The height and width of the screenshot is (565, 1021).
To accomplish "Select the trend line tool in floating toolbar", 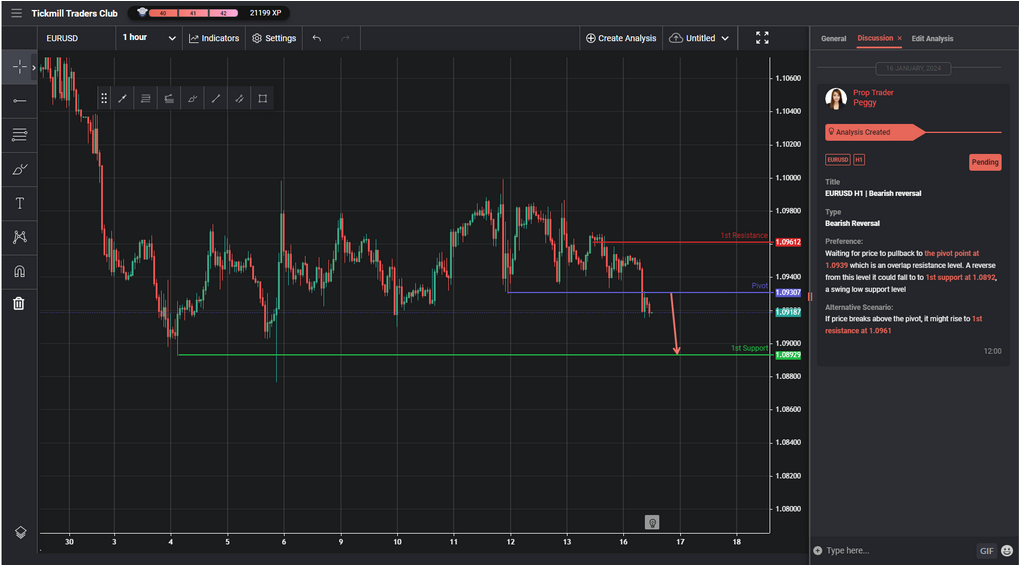I will 122,98.
